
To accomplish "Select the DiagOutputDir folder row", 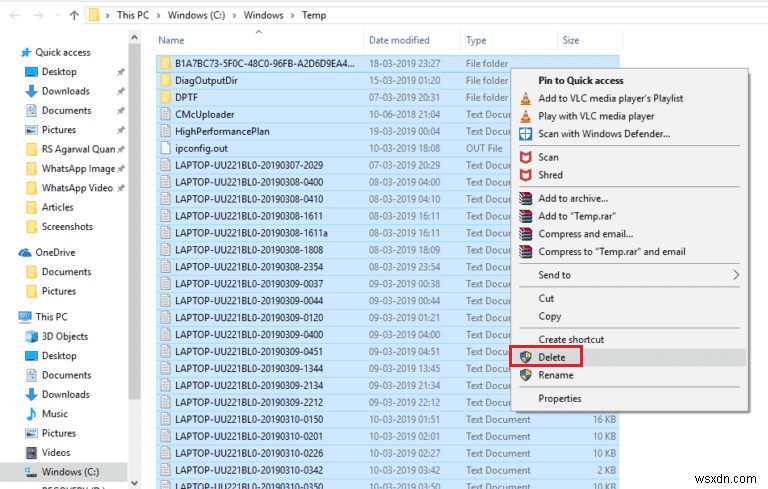I will pyautogui.click(x=333, y=80).
